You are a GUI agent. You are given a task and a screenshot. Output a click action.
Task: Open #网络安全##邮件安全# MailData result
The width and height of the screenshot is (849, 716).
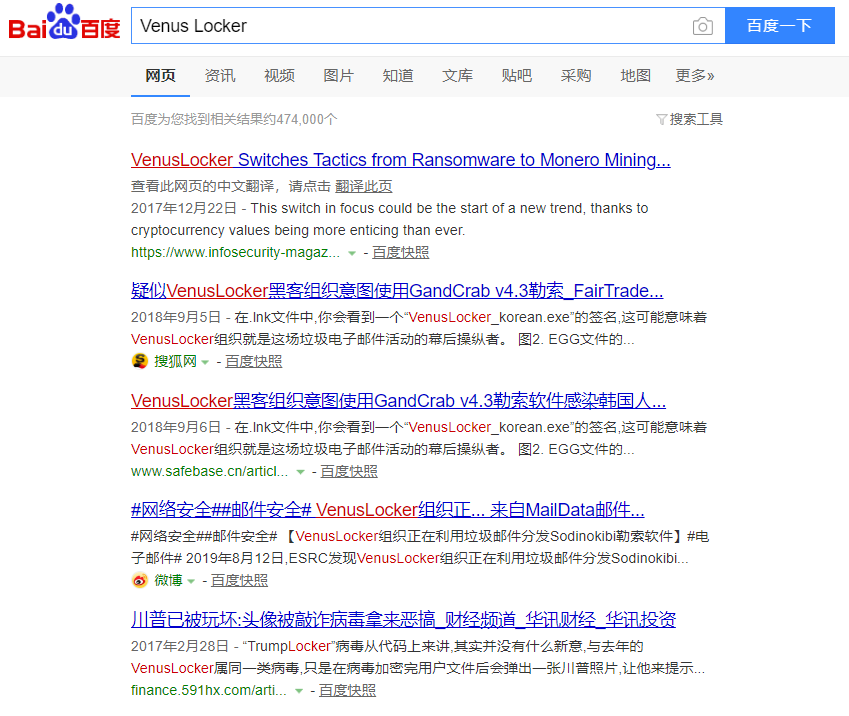(388, 510)
